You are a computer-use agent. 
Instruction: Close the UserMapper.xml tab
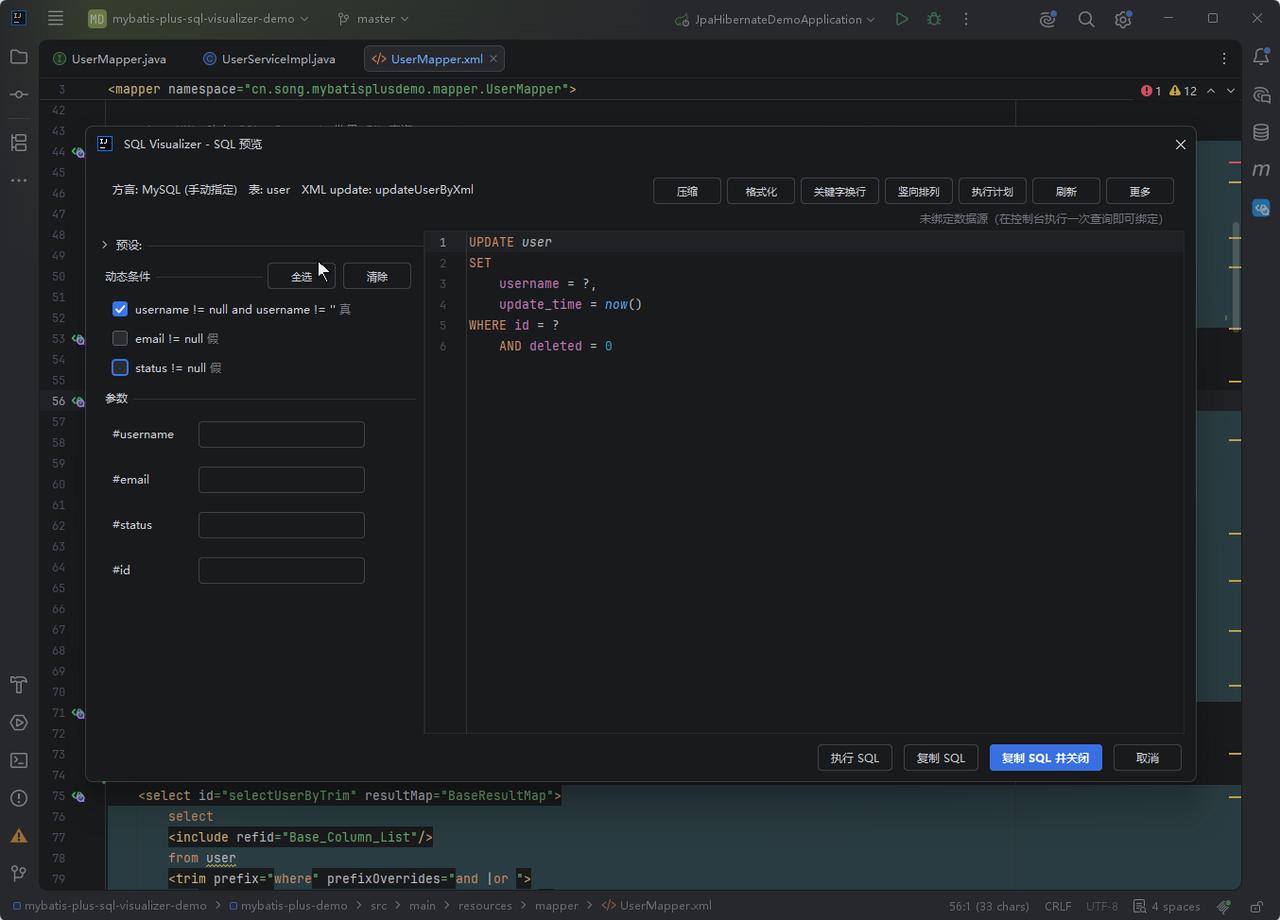494,59
